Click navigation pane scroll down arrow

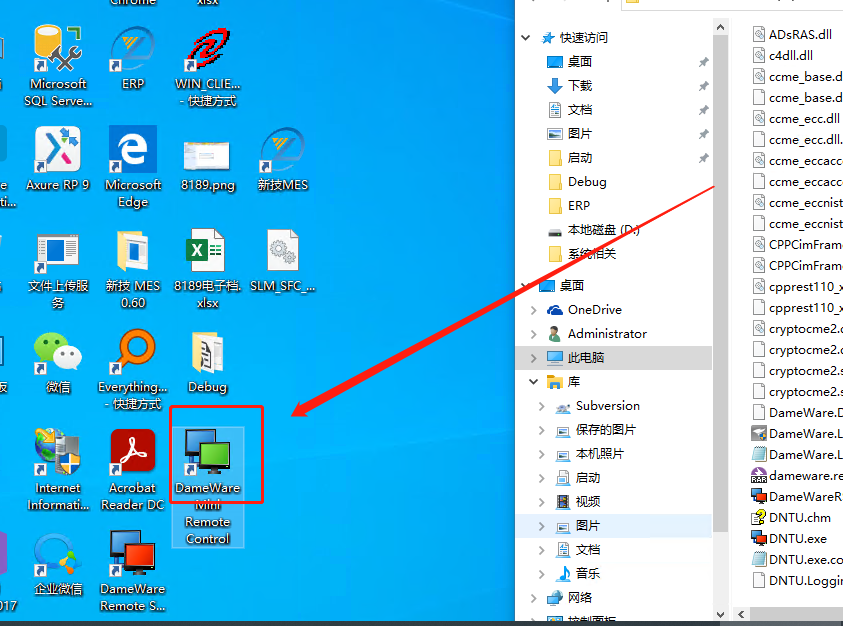[x=721, y=614]
